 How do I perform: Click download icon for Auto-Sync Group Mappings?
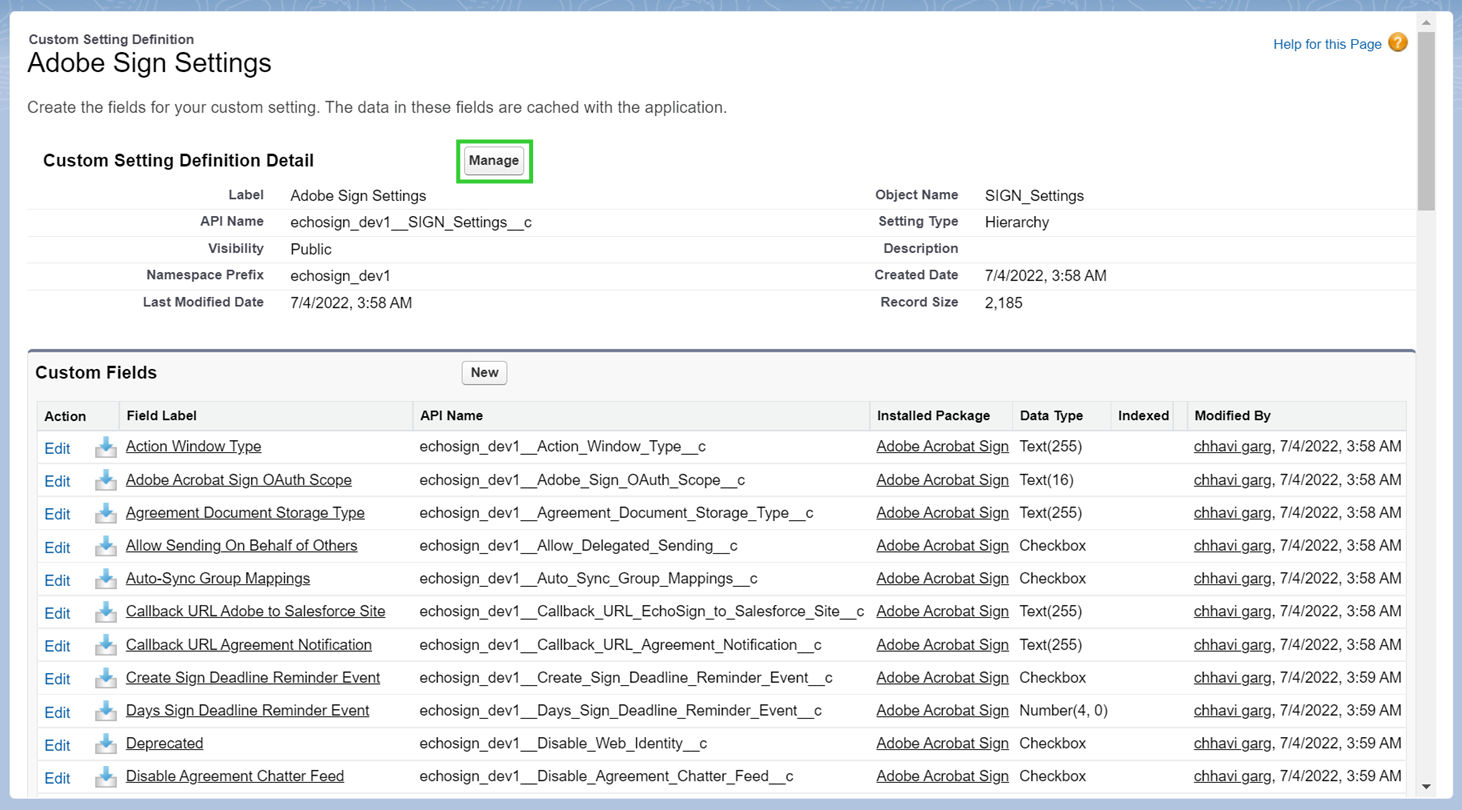point(105,579)
